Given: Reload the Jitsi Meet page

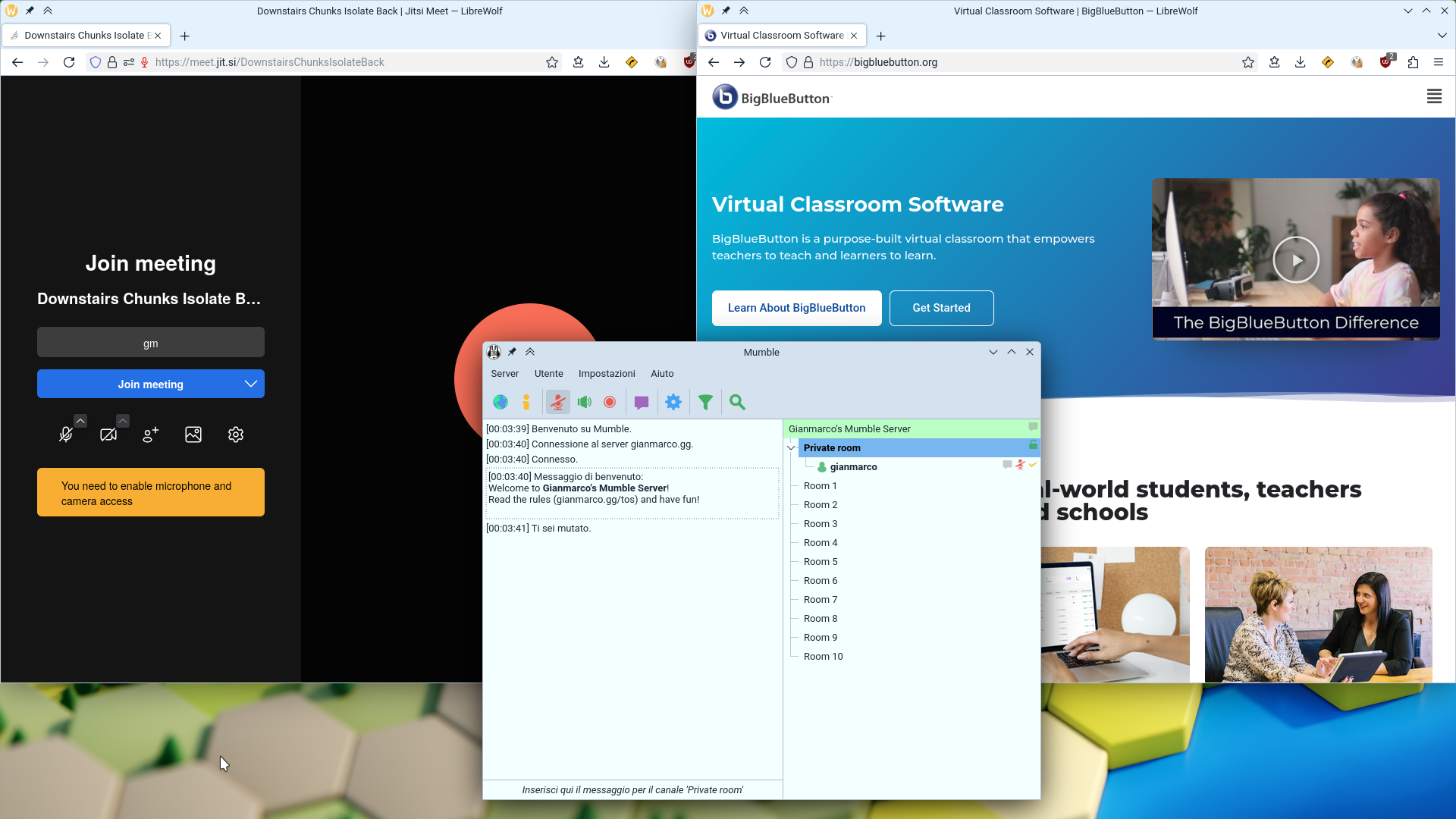Looking at the screenshot, I should click(69, 62).
